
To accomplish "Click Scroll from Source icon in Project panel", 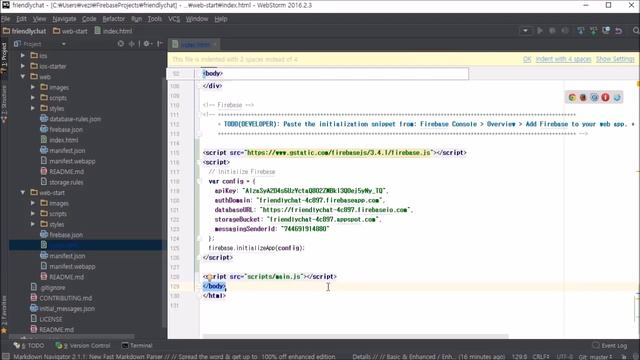I will [x=120, y=44].
